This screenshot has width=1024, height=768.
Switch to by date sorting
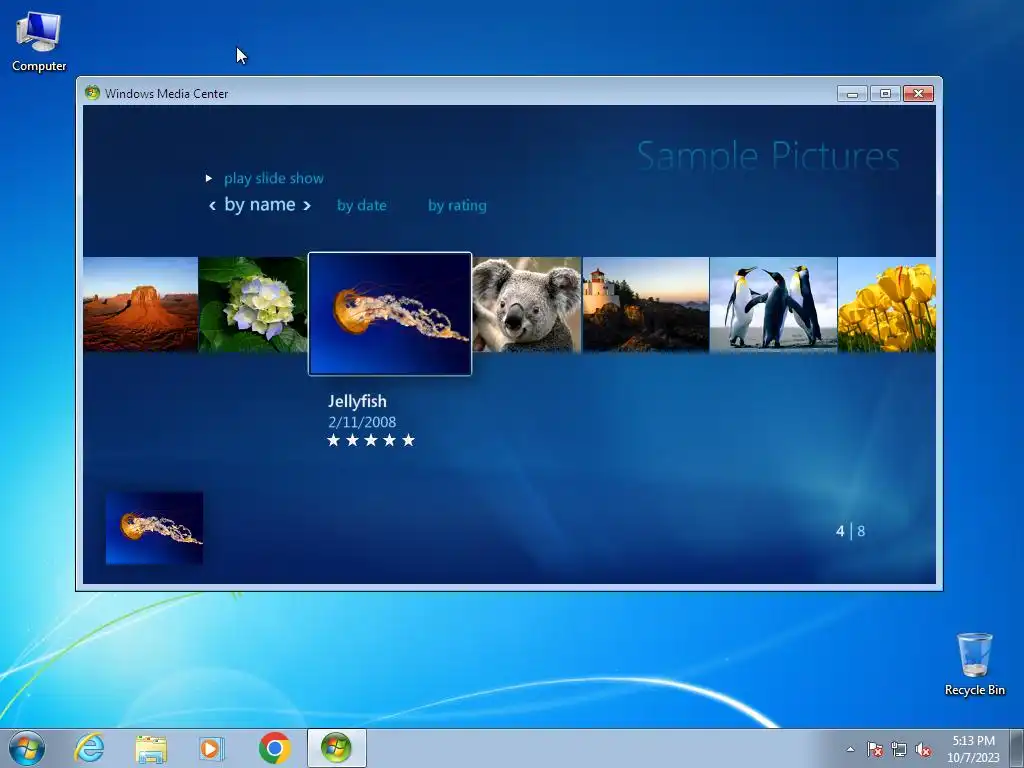coord(362,205)
